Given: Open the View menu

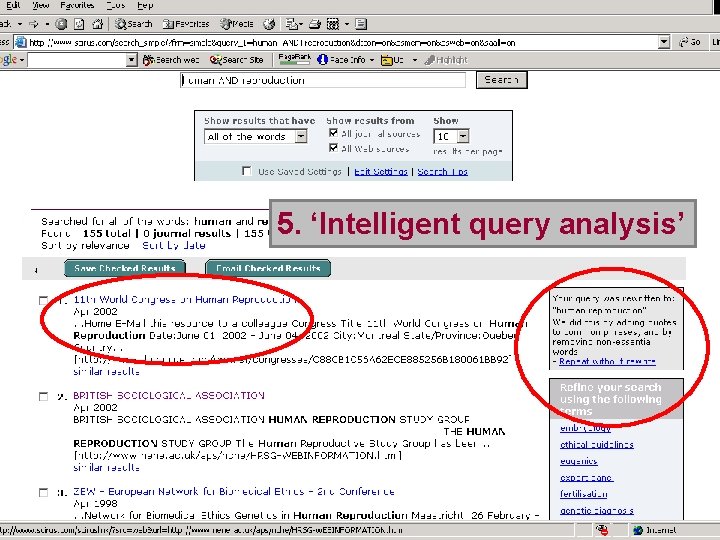Looking at the screenshot, I should (x=40, y=5).
